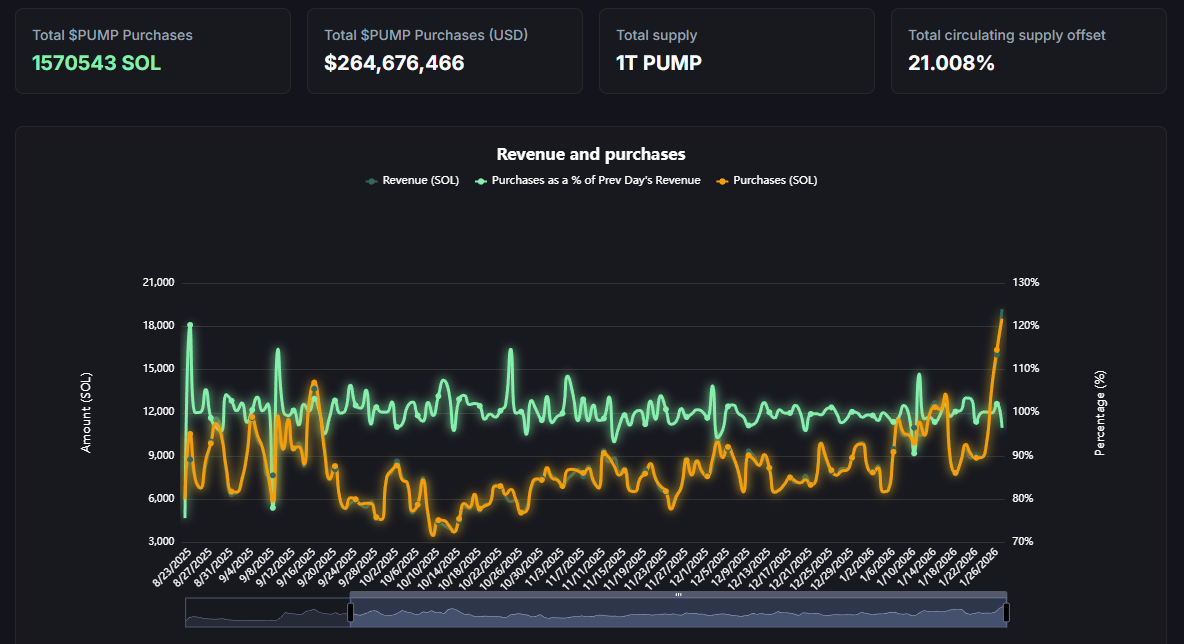Click the grip dots on the chart range selector bar

(x=679, y=594)
